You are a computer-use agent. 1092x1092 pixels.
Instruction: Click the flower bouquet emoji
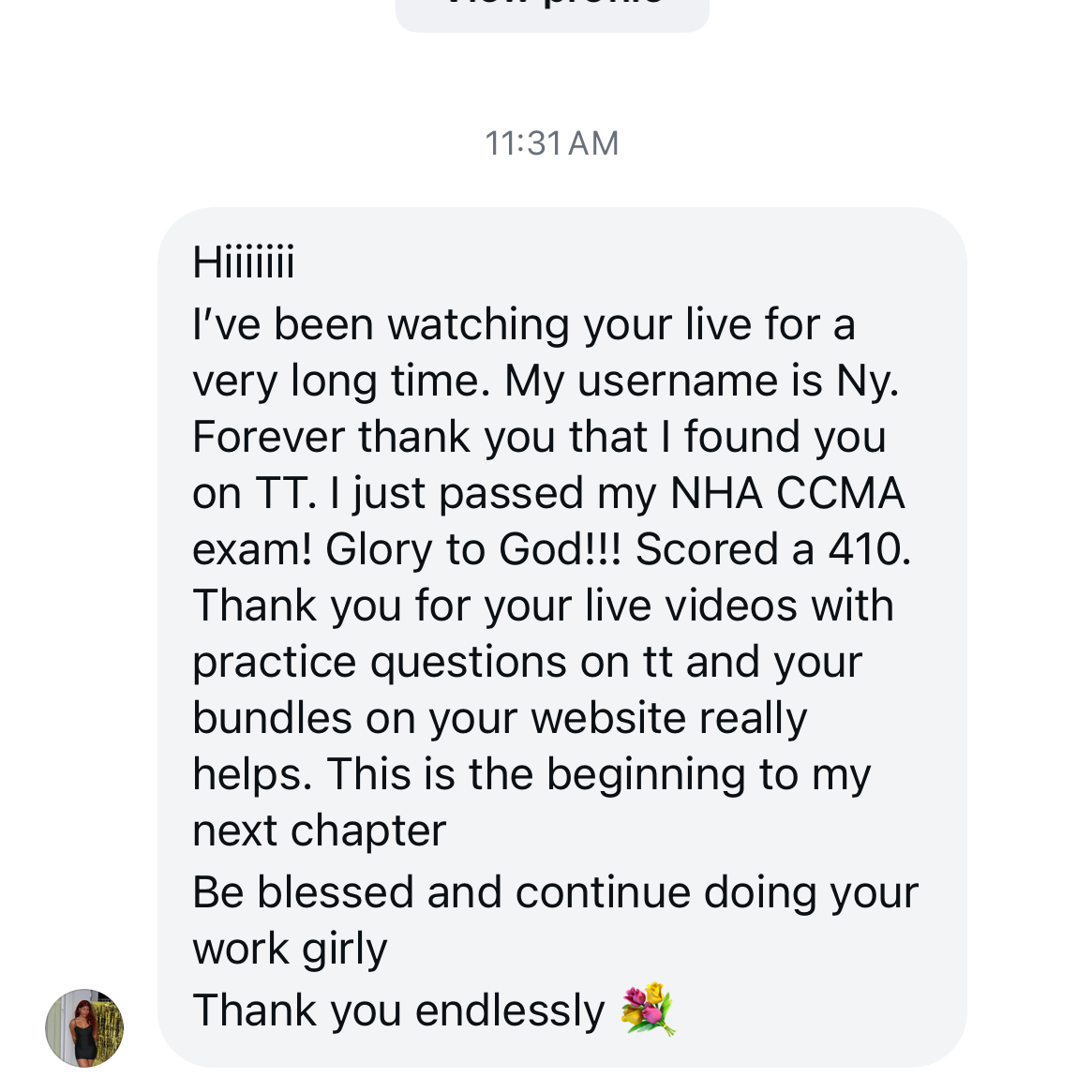point(648,1010)
